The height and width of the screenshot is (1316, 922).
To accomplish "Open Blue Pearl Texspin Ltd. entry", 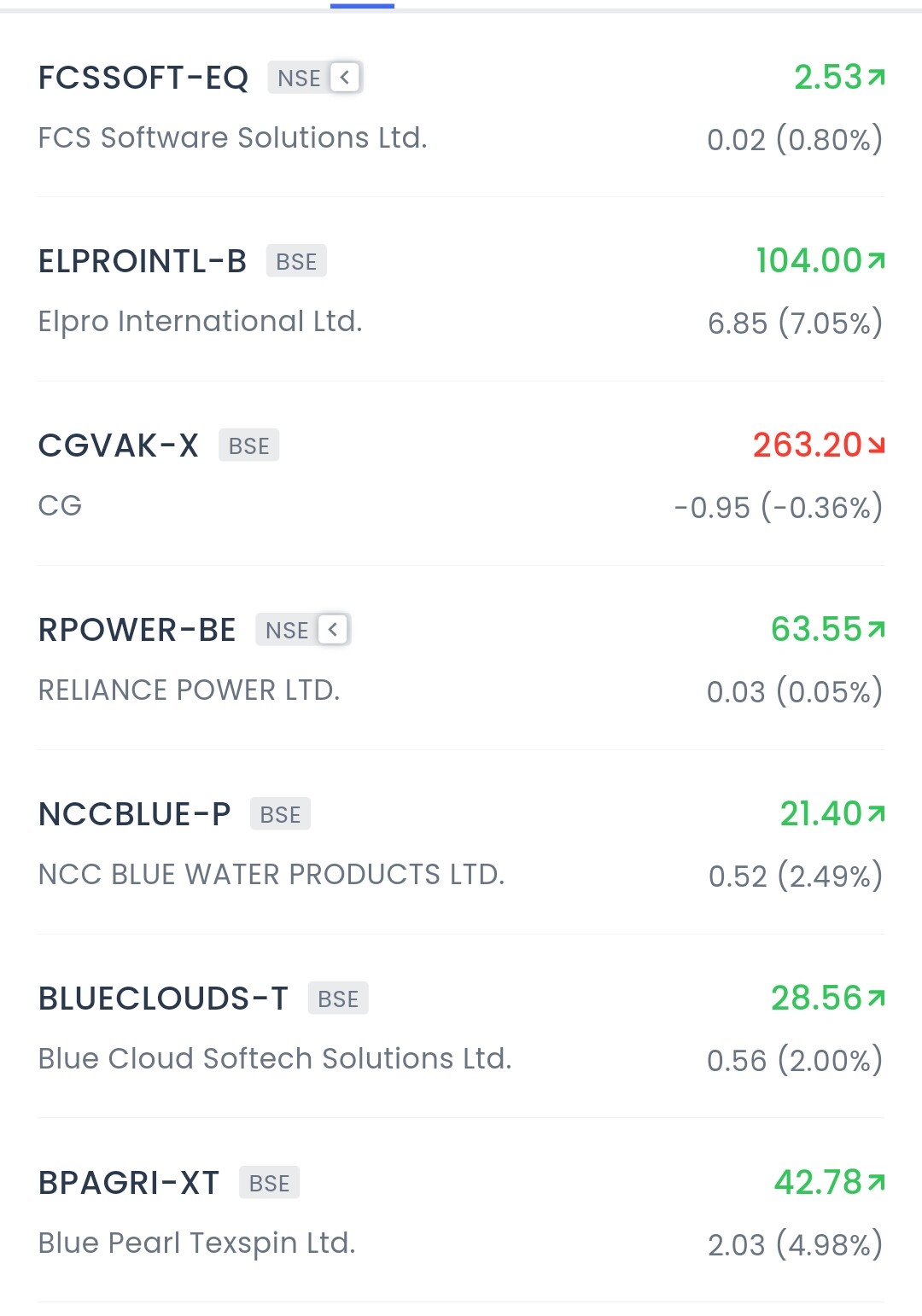I will (461, 1212).
